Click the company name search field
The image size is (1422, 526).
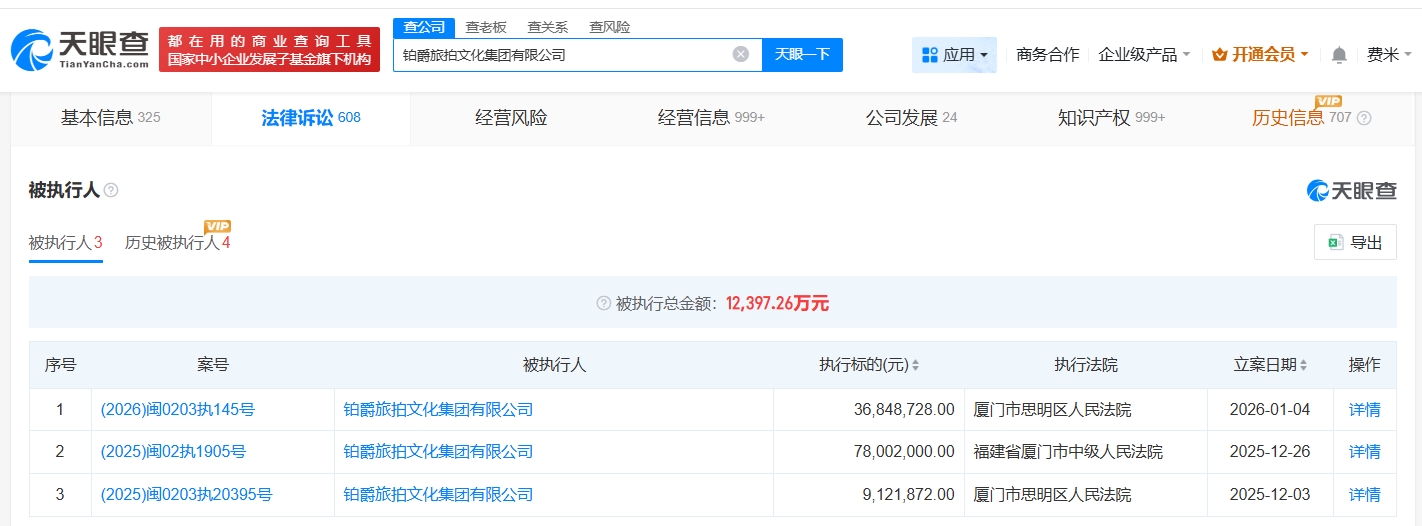[x=560, y=55]
